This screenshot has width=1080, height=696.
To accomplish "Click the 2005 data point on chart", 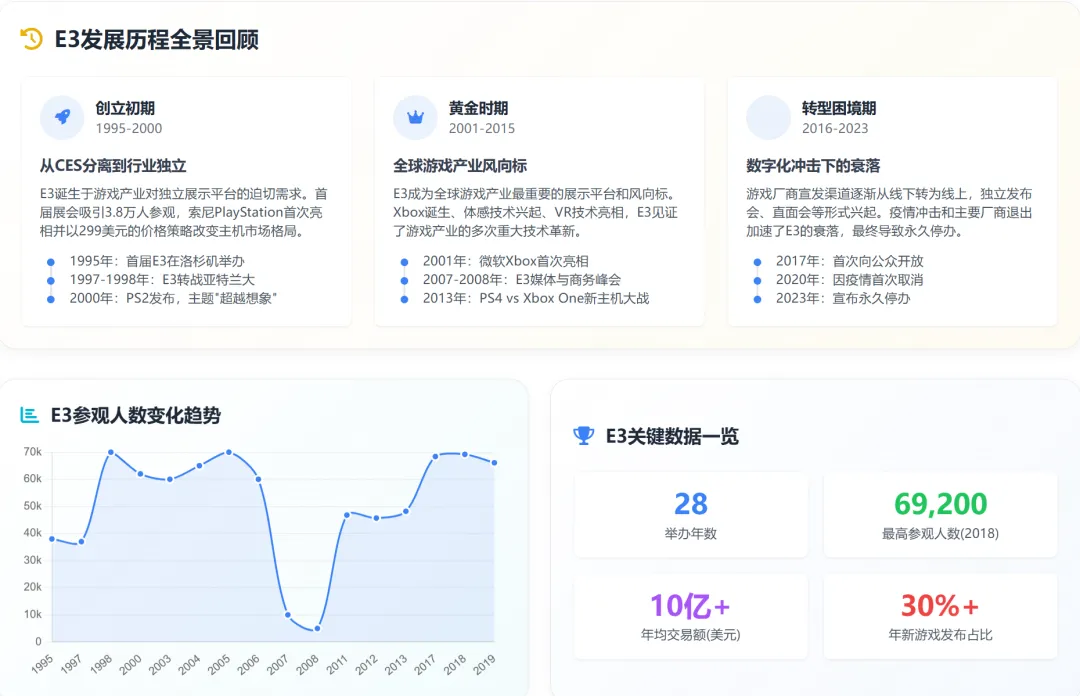I will tap(229, 452).
